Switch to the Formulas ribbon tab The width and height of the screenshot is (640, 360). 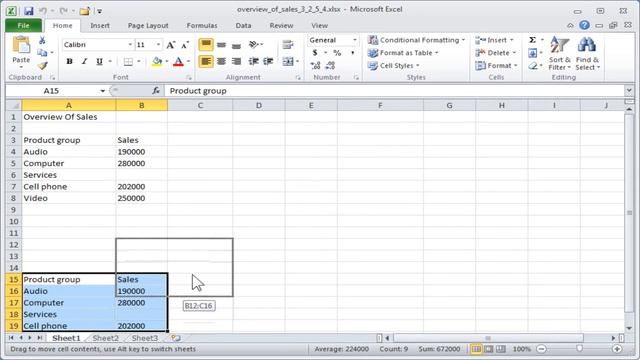pyautogui.click(x=202, y=25)
